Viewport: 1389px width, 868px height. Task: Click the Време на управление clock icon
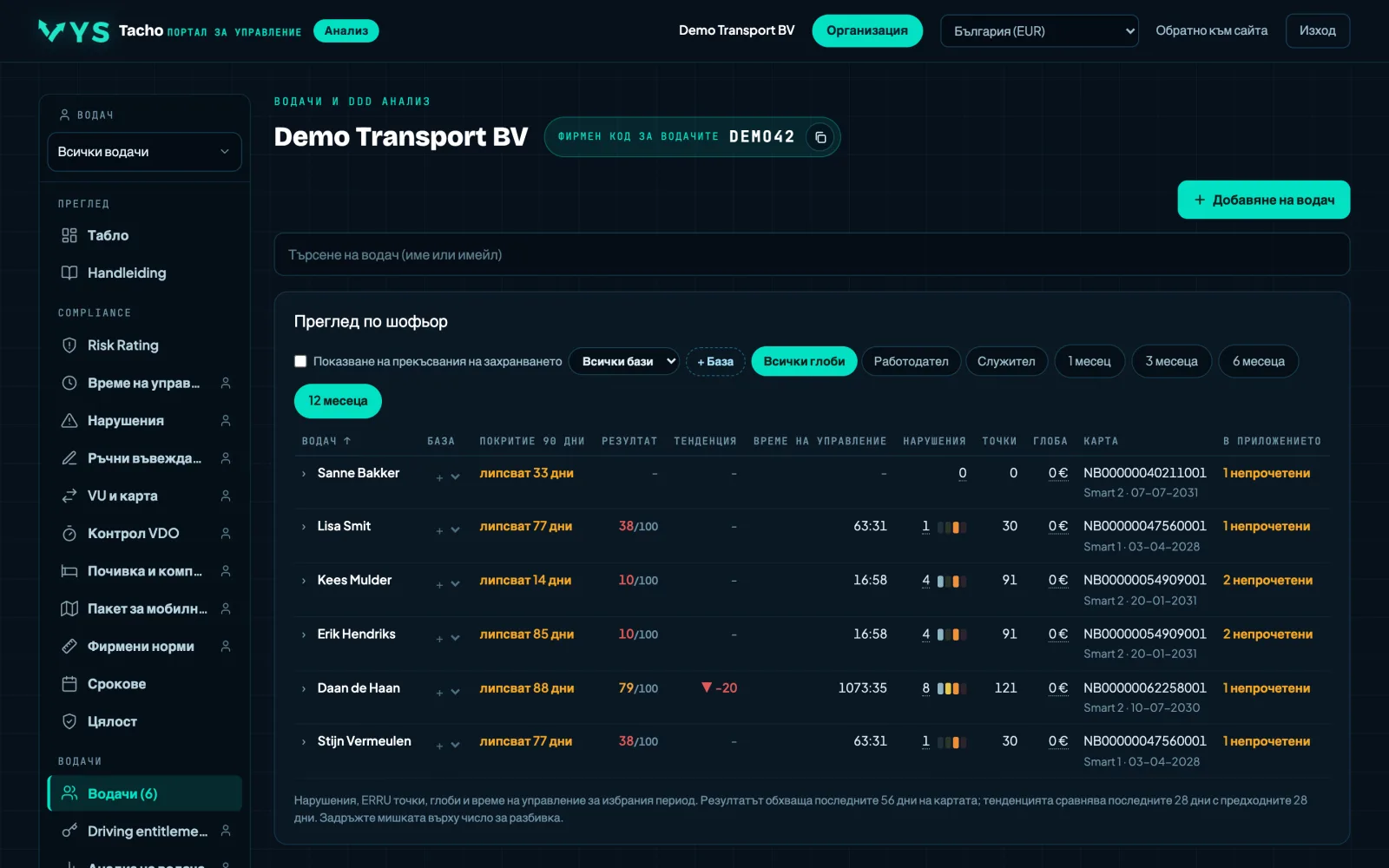[x=69, y=383]
